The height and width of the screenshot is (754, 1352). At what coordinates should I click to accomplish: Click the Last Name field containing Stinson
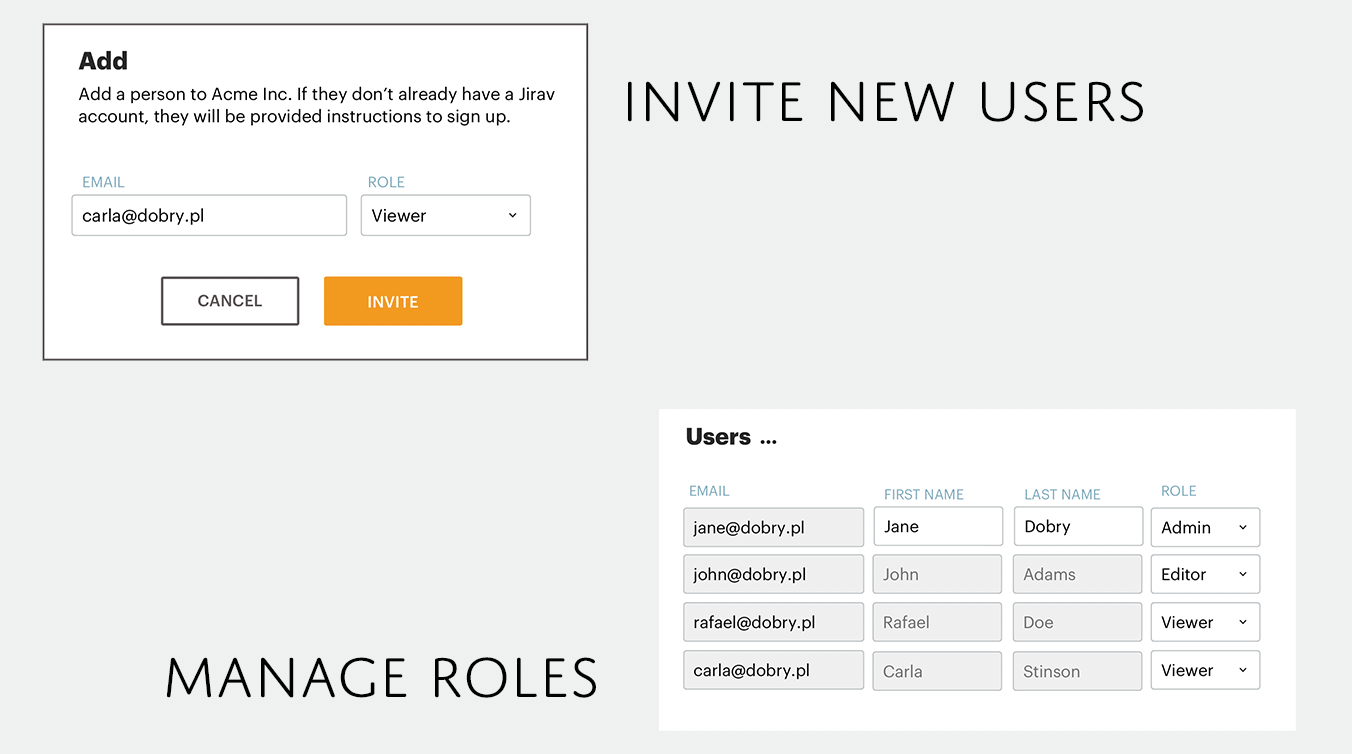click(x=1077, y=671)
